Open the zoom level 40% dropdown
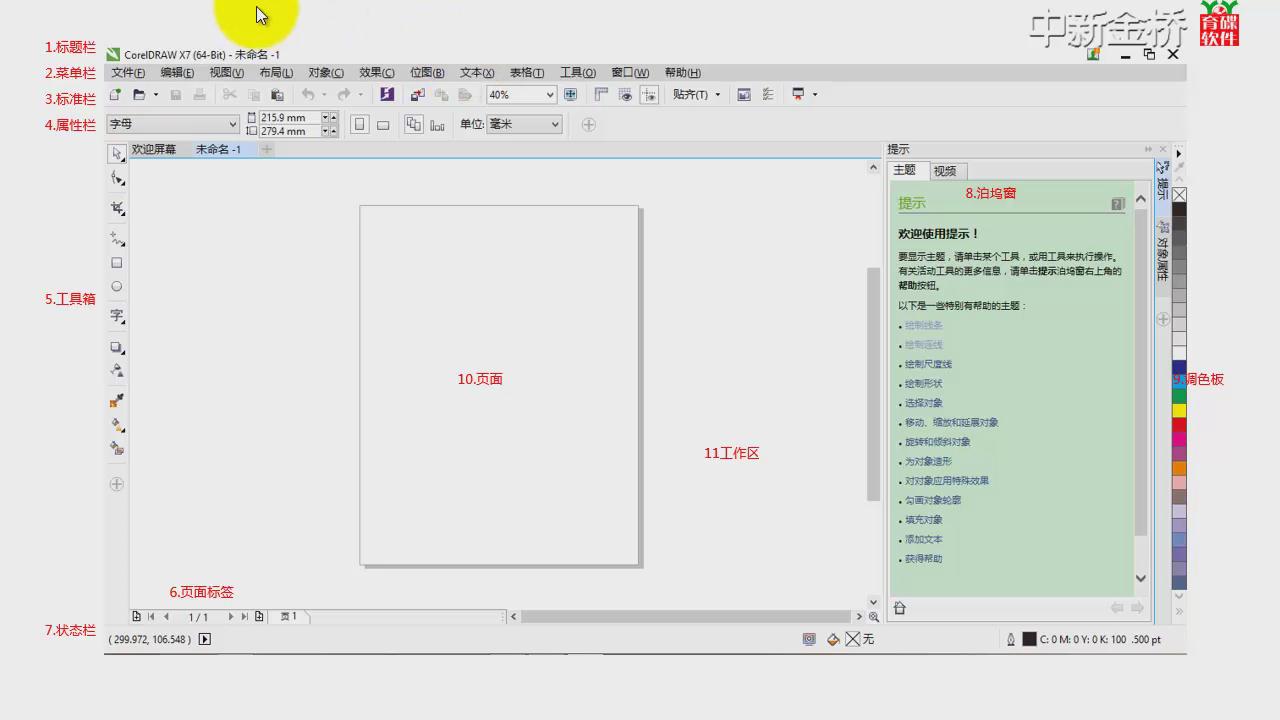 [x=549, y=95]
